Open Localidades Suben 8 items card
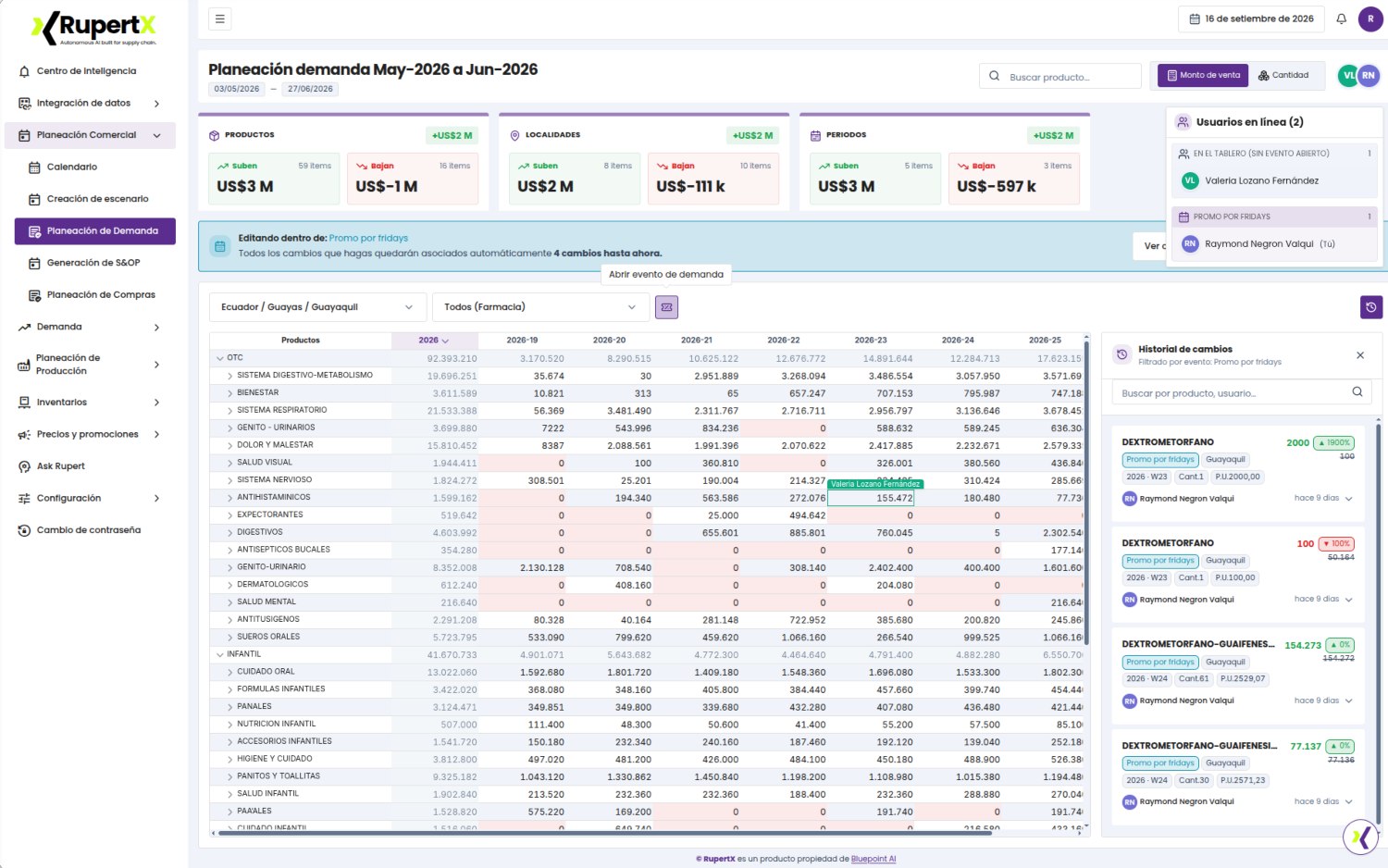Viewport: 1388px width, 868px height. 575,179
